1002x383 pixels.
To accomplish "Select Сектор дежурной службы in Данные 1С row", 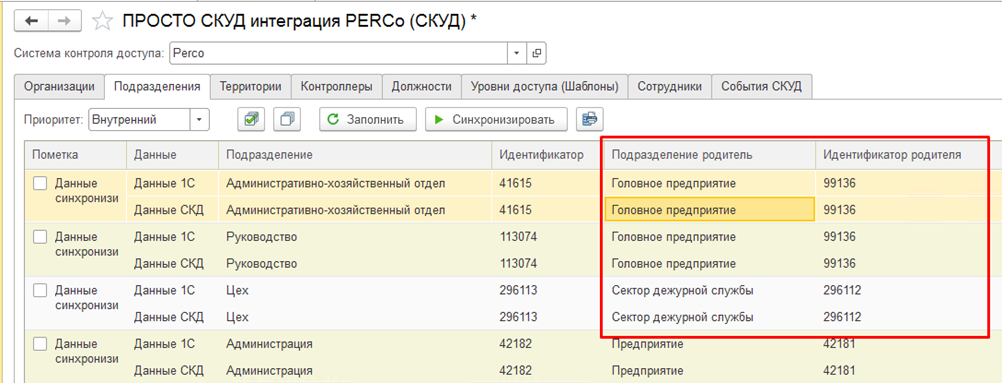I will (x=709, y=290).
